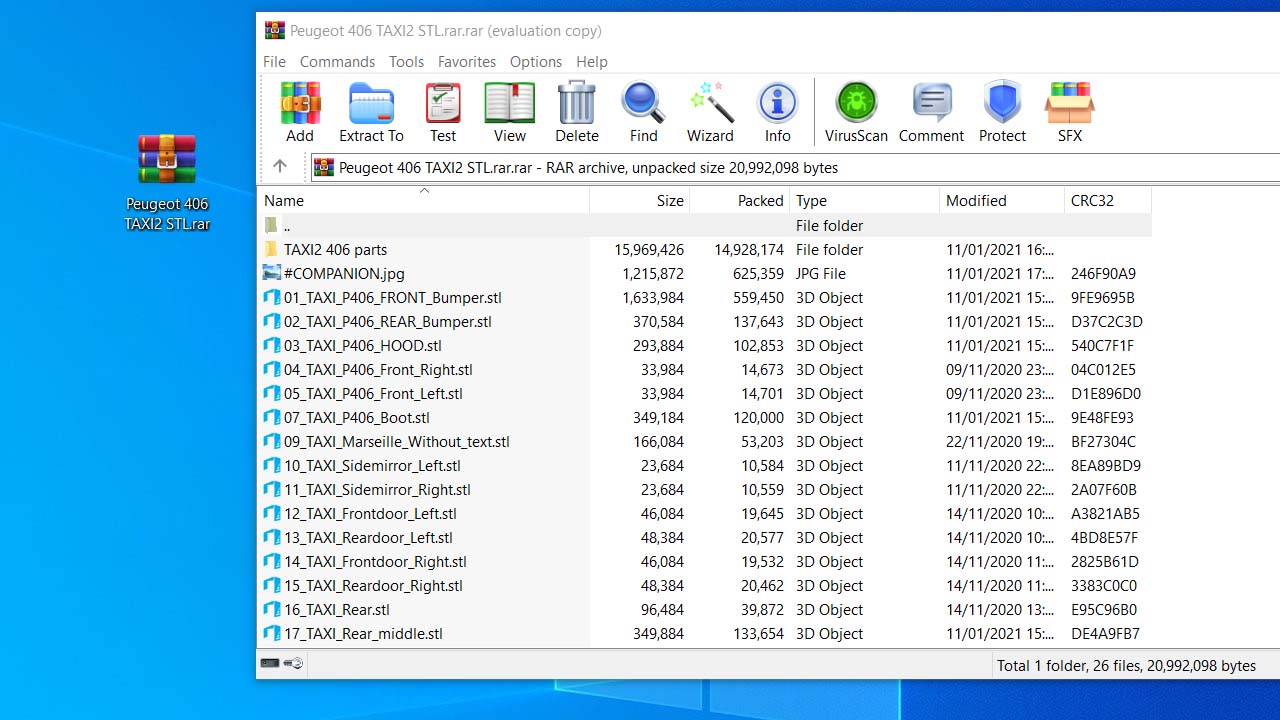Open the Favorites menu
Viewport: 1280px width, 720px height.
[x=467, y=61]
